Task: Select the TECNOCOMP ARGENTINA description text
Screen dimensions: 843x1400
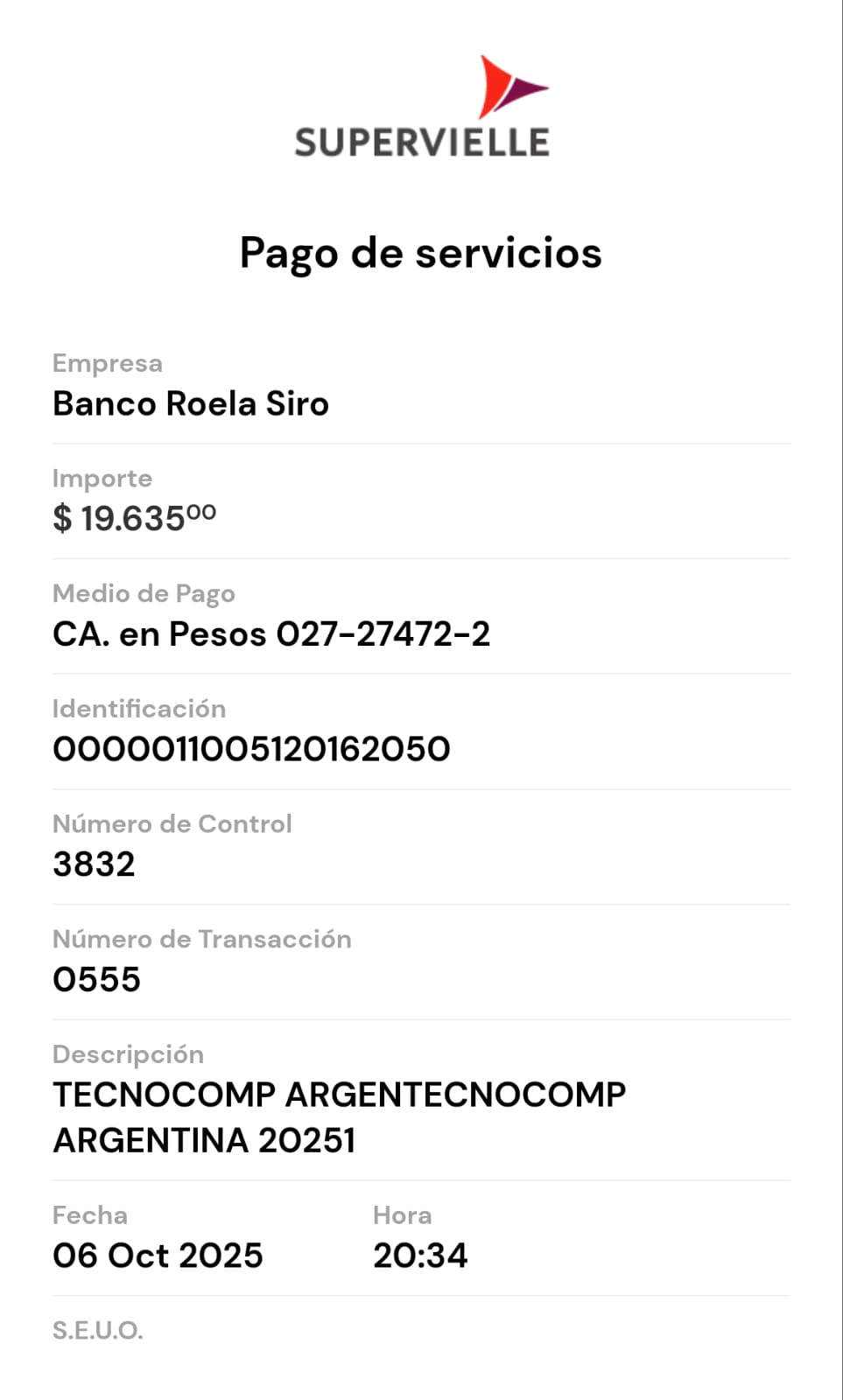Action: (339, 1117)
